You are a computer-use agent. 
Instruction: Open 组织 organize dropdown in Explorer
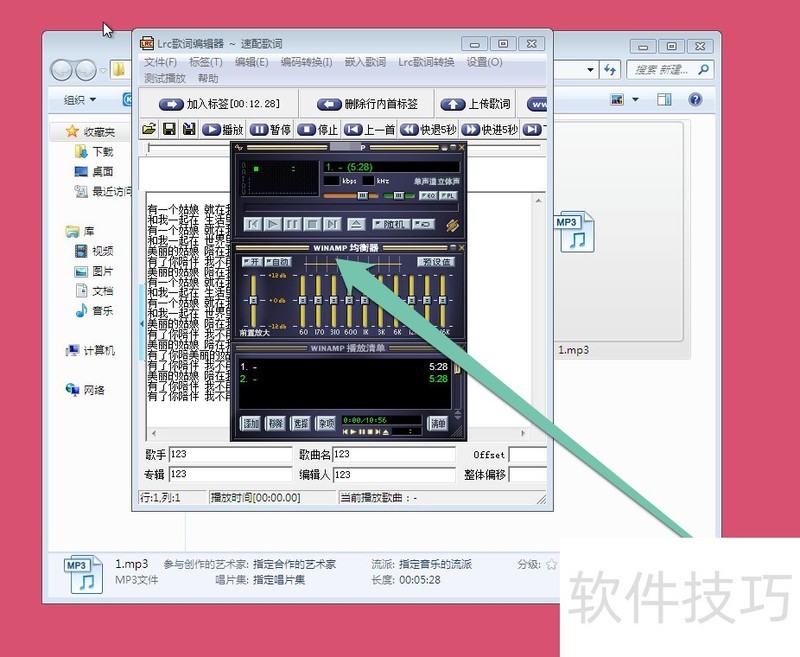point(80,99)
